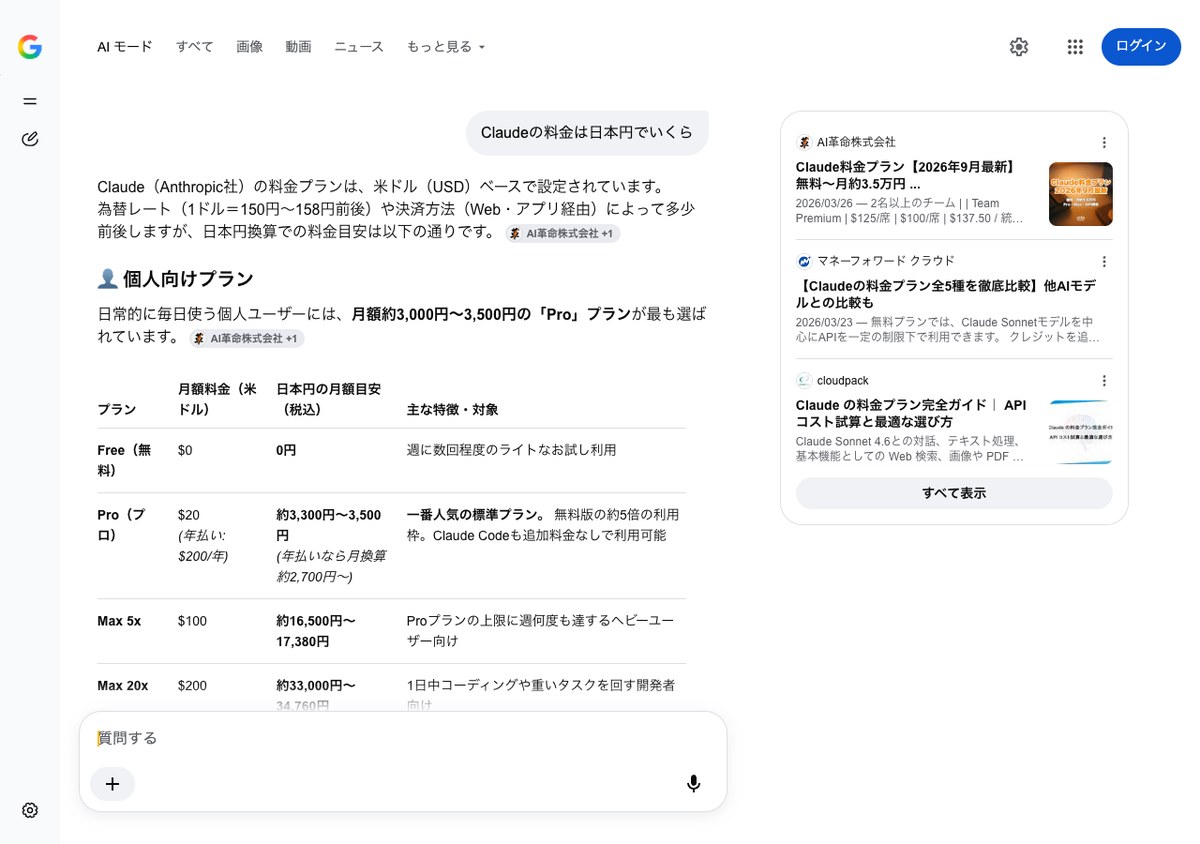
Task: Focus the 質問する input field
Action: click(x=403, y=738)
